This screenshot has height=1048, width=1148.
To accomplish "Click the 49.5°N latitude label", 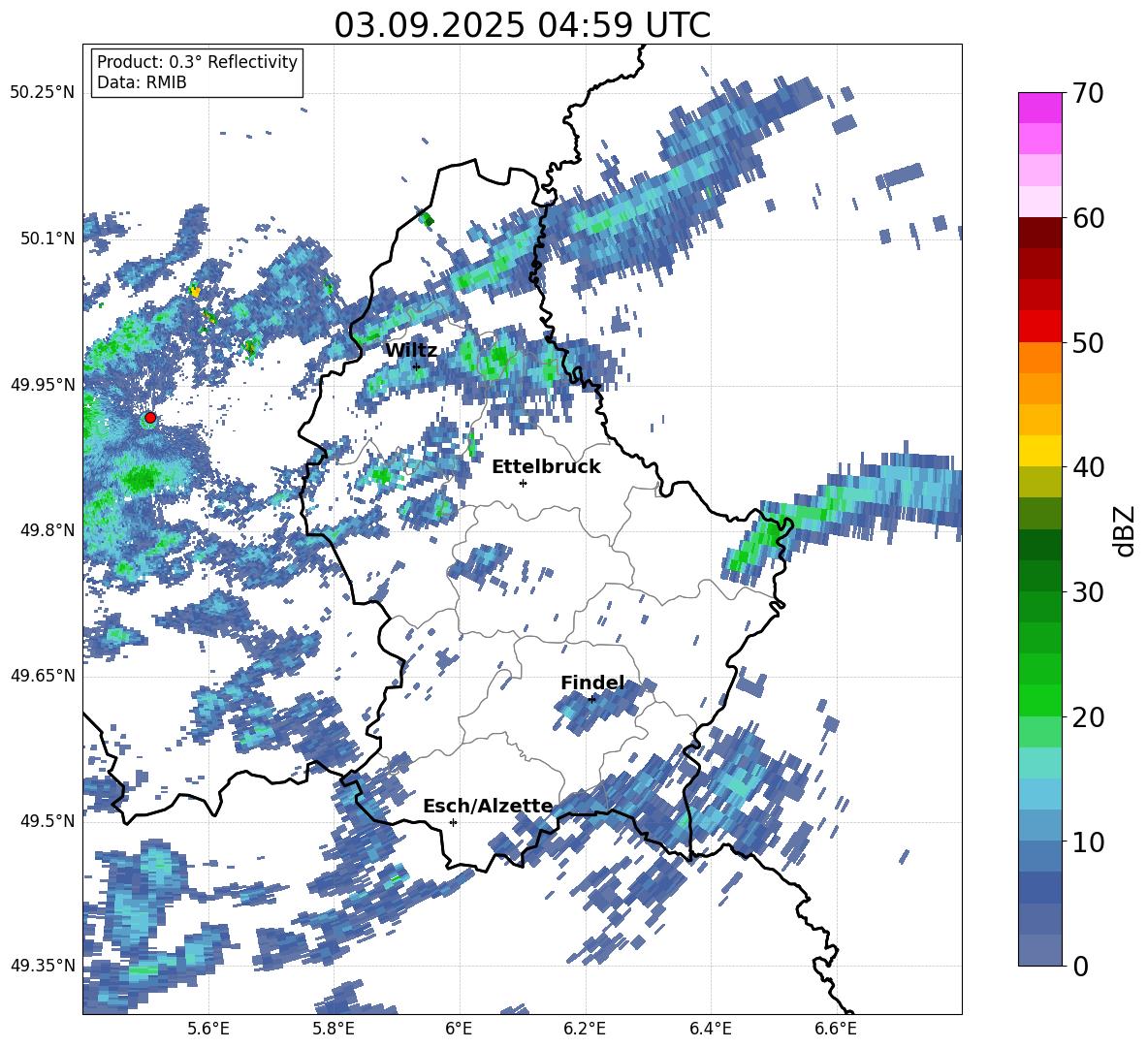I will pyautogui.click(x=47, y=821).
